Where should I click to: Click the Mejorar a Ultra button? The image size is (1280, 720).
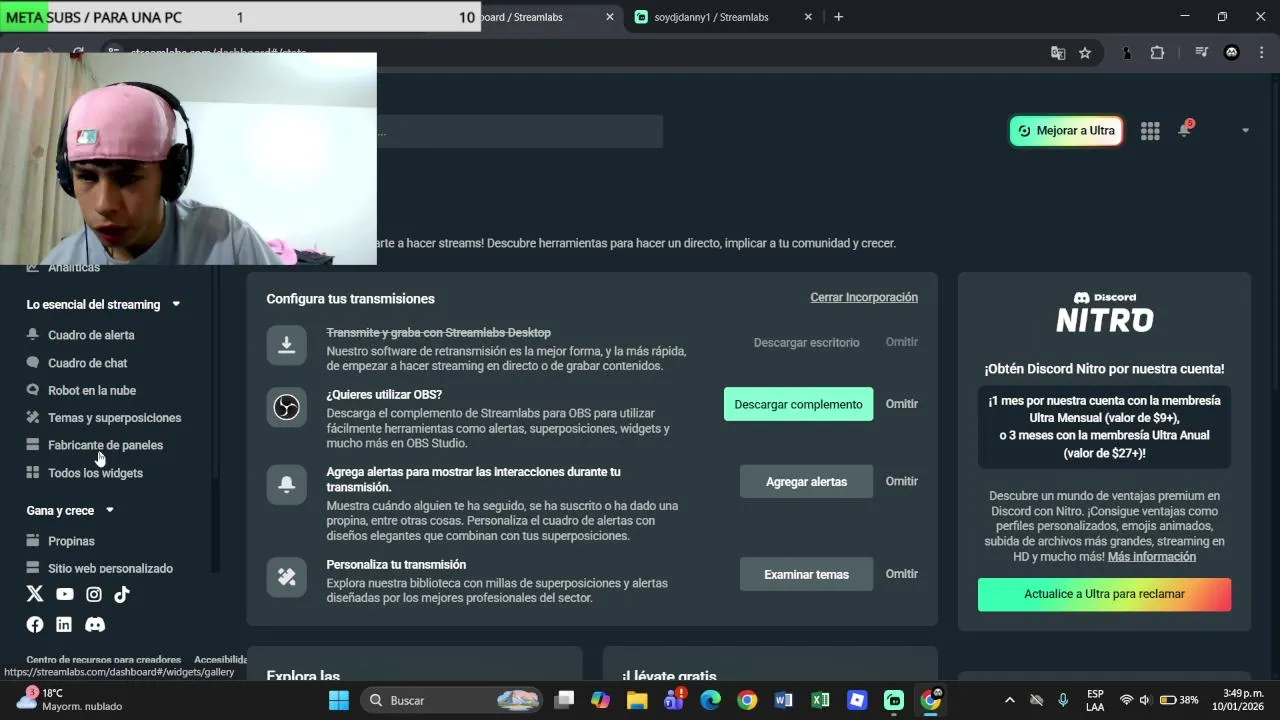1066,131
